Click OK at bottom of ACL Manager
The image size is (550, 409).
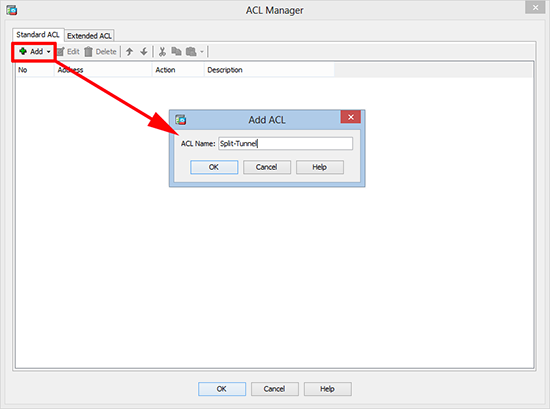222,389
